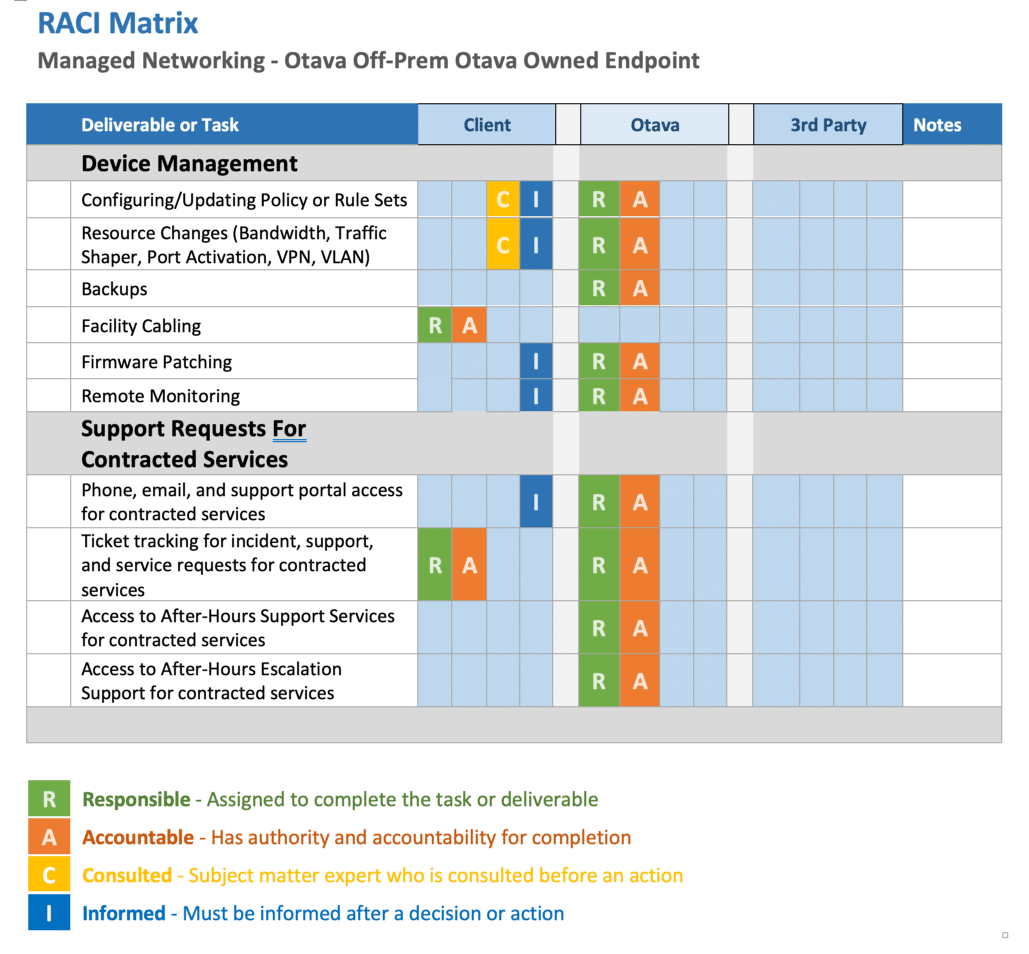Image resolution: width=1029 pixels, height=954 pixels.
Task: Select the blue I cell in Resource Changes row
Action: (536, 244)
